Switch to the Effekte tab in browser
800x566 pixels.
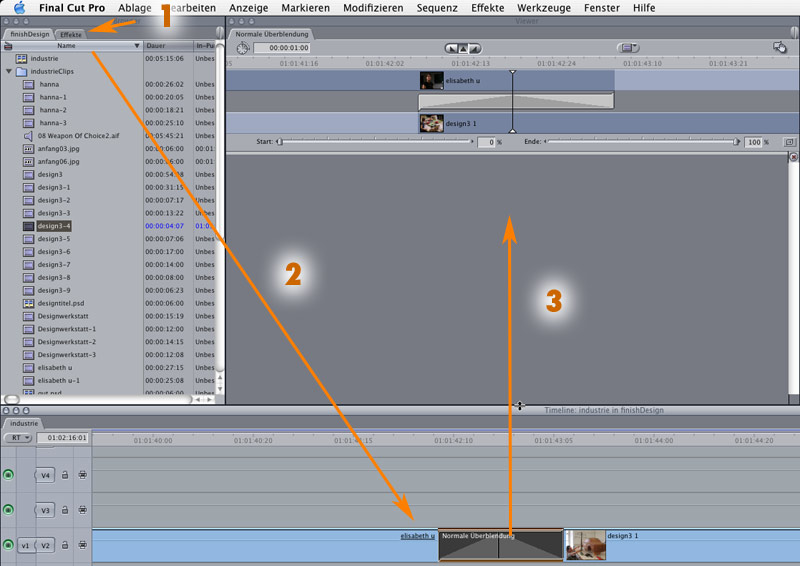point(71,34)
